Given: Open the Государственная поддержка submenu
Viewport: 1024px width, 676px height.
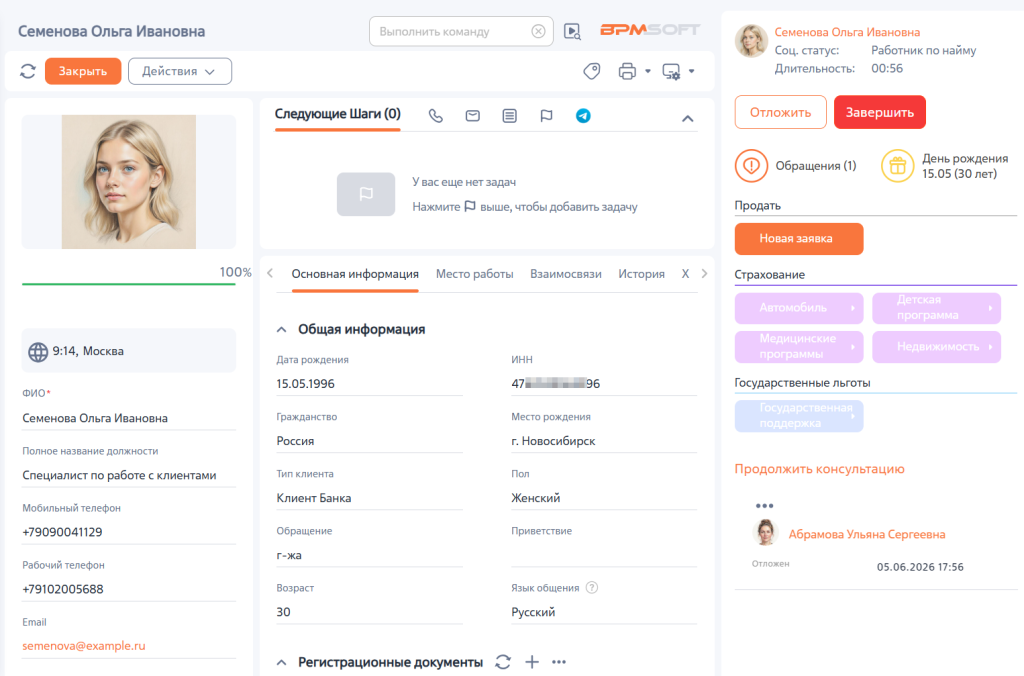Looking at the screenshot, I should (x=799, y=416).
